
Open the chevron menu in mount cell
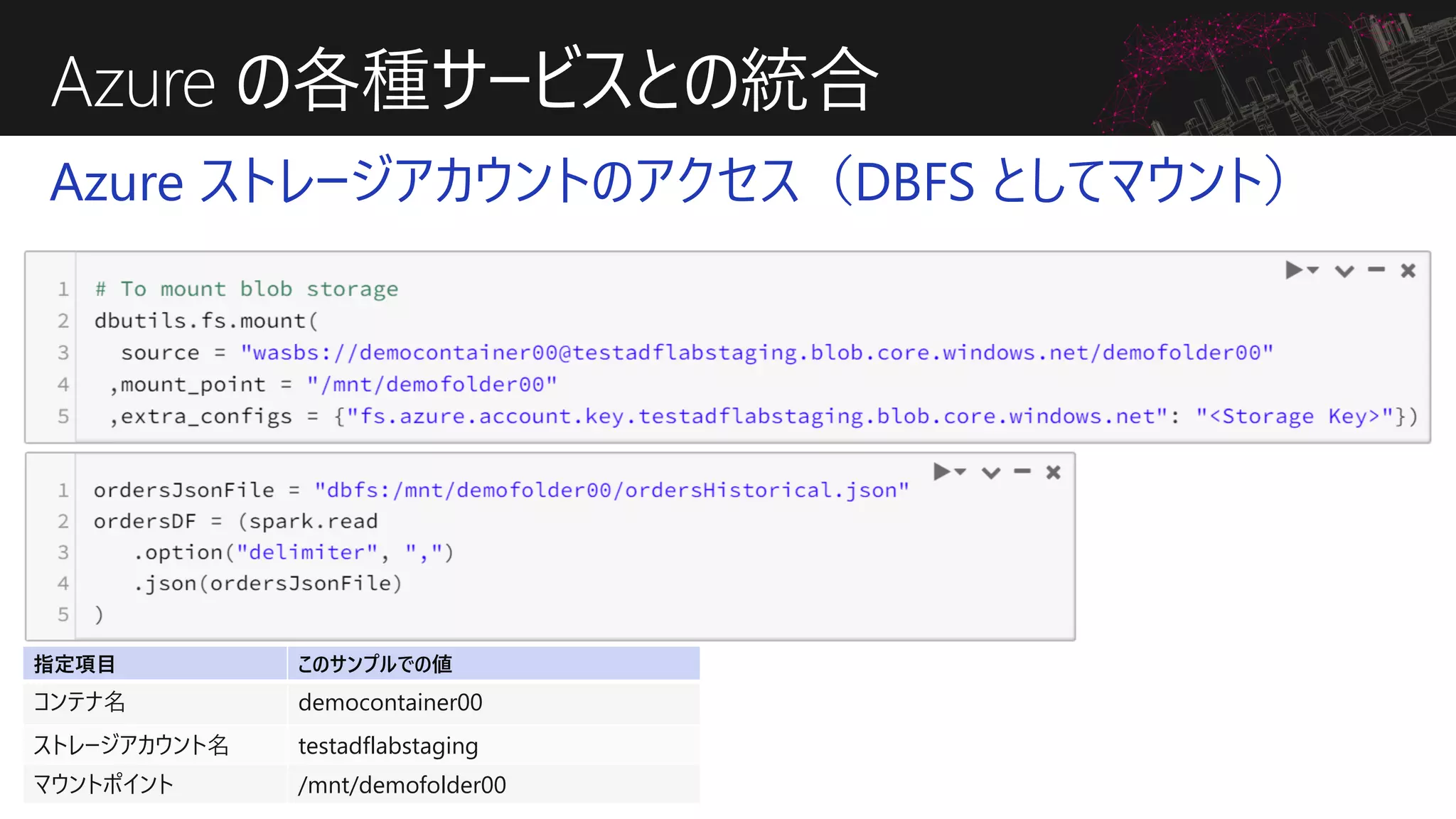pyautogui.click(x=1344, y=271)
